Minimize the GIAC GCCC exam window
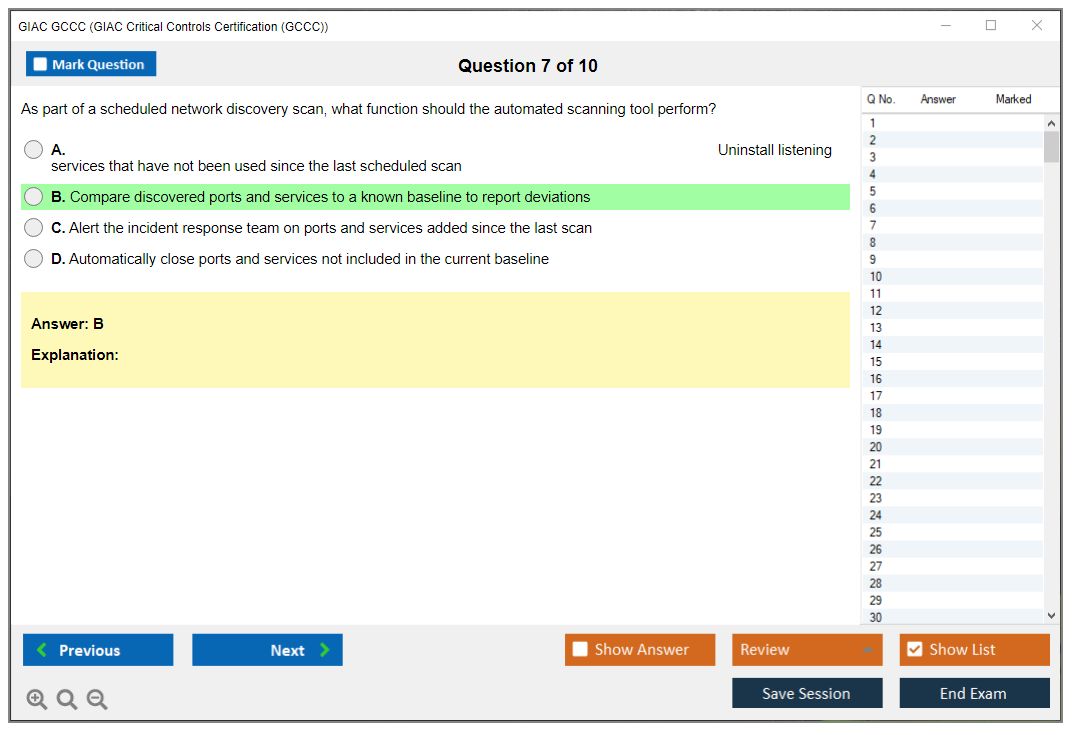The width and height of the screenshot is (1075, 735). [945, 26]
